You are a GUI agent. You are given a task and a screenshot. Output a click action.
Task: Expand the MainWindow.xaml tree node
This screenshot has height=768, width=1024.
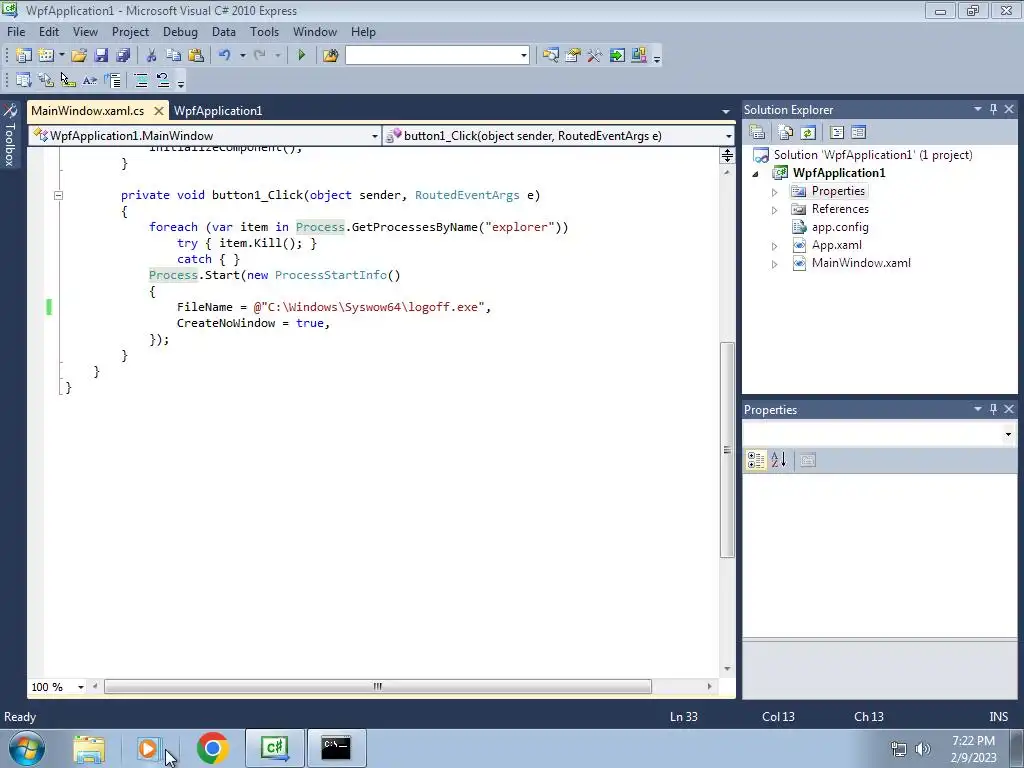coord(775,264)
